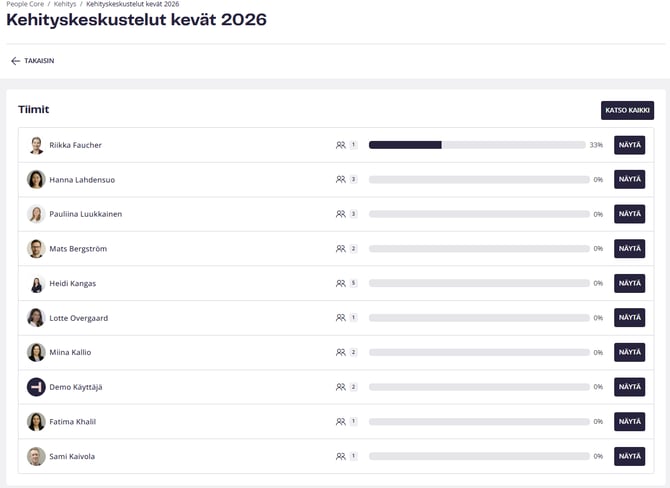This screenshot has width=670, height=488.
Task: Click Takaisin to go back
Action: (x=39, y=61)
